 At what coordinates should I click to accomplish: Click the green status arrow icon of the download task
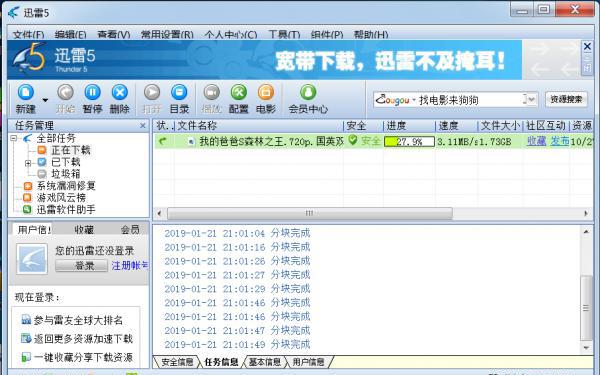pyautogui.click(x=163, y=141)
